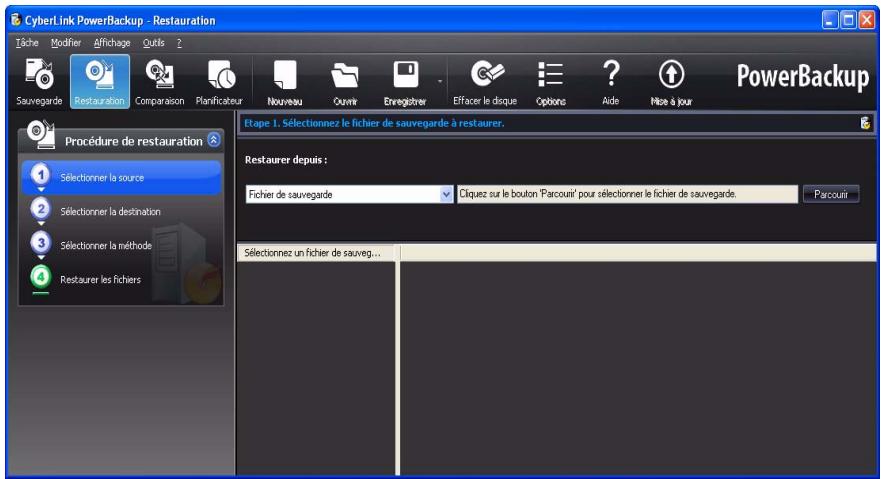
Task: Select the Restauration toolbar icon
Action: 100,82
